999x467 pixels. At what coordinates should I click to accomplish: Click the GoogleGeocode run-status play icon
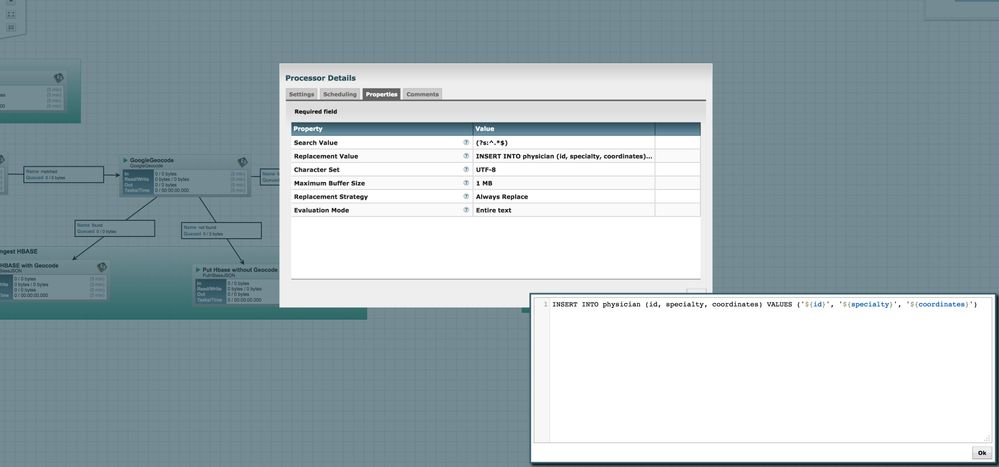coord(126,161)
